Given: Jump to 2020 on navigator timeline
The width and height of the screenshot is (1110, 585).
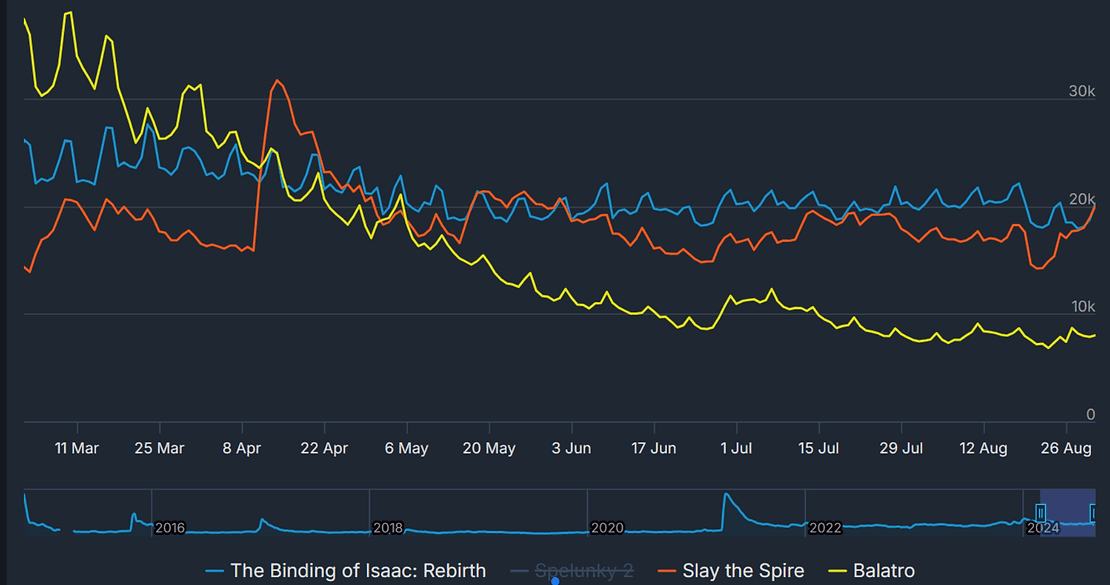Looking at the screenshot, I should click(x=607, y=528).
